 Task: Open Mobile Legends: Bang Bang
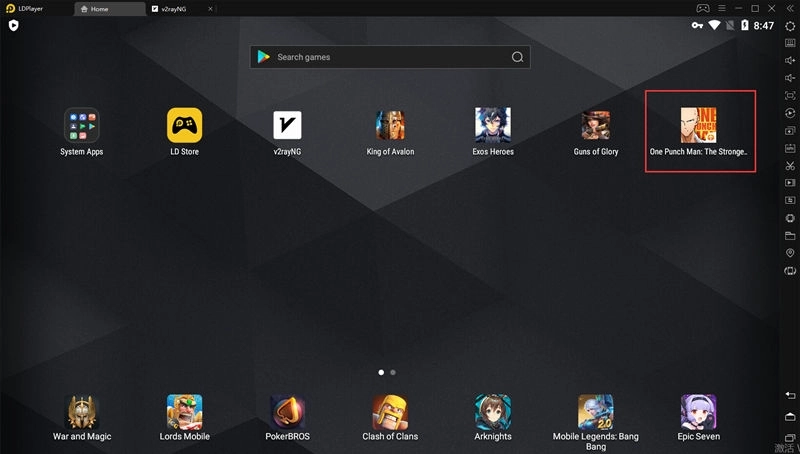pos(596,412)
